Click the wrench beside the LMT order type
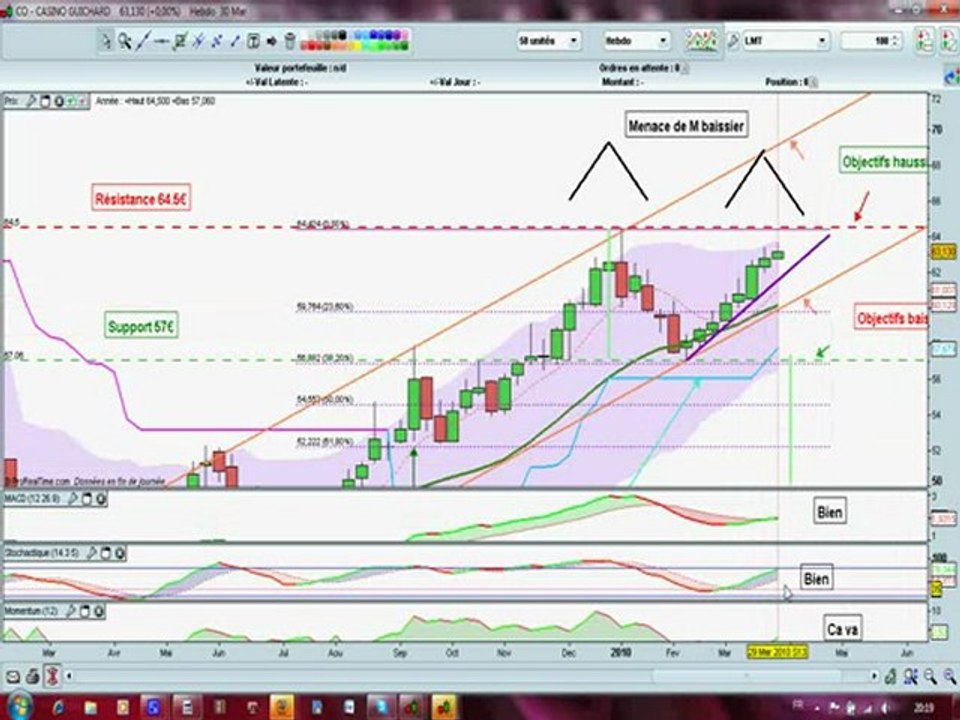The width and height of the screenshot is (960, 720). point(732,41)
